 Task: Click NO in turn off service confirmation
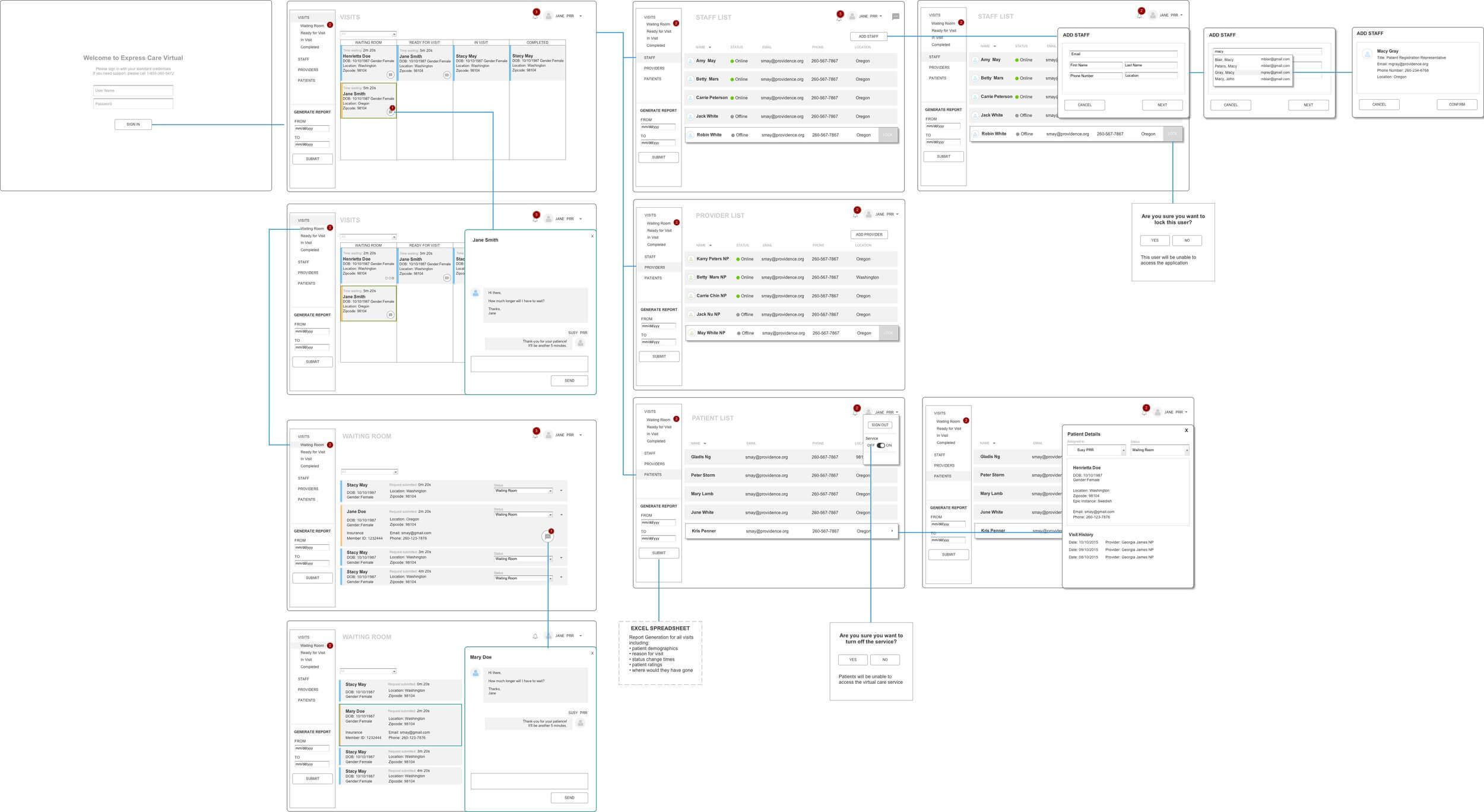coord(884,659)
